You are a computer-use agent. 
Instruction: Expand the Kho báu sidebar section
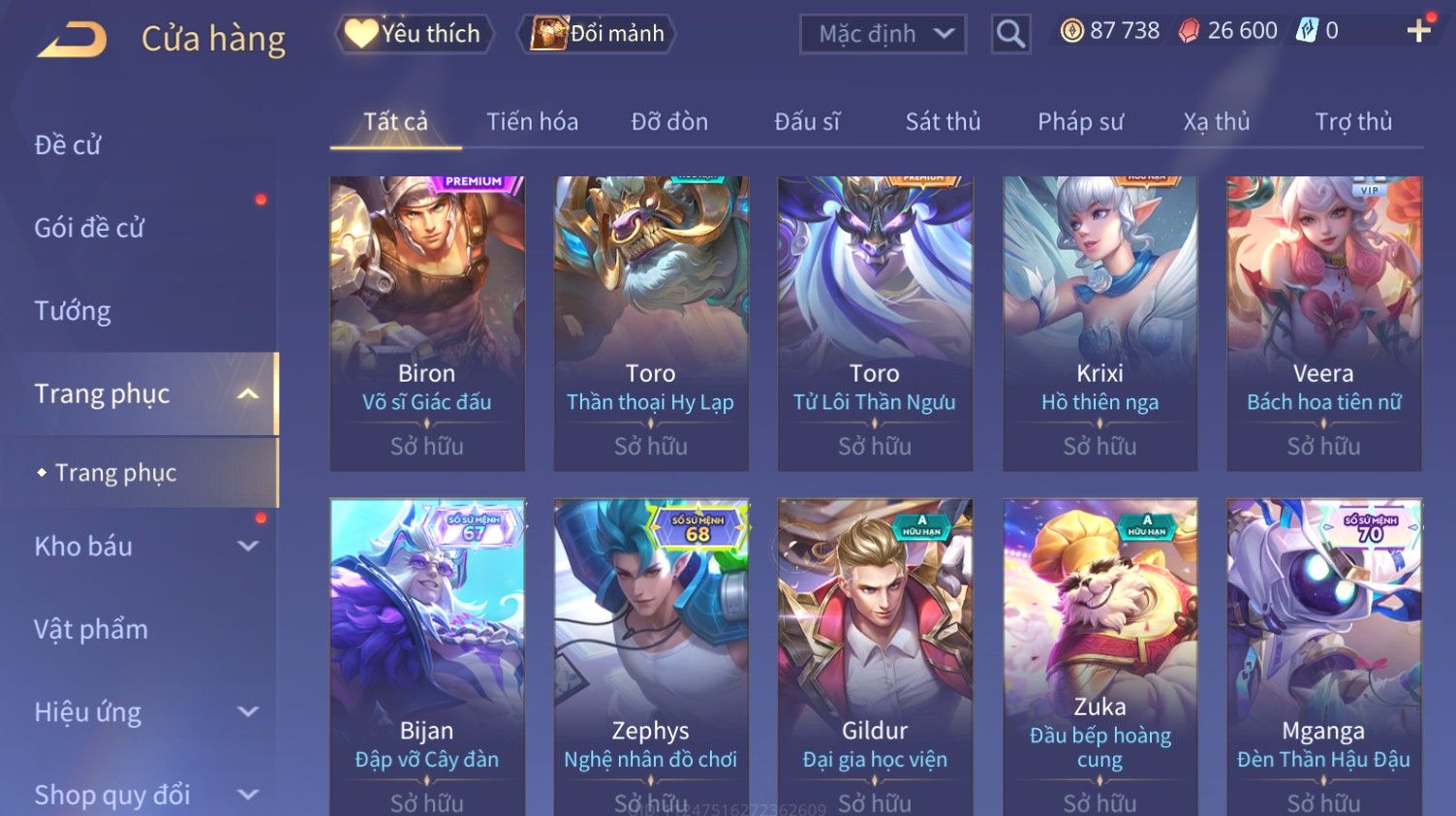click(x=248, y=546)
